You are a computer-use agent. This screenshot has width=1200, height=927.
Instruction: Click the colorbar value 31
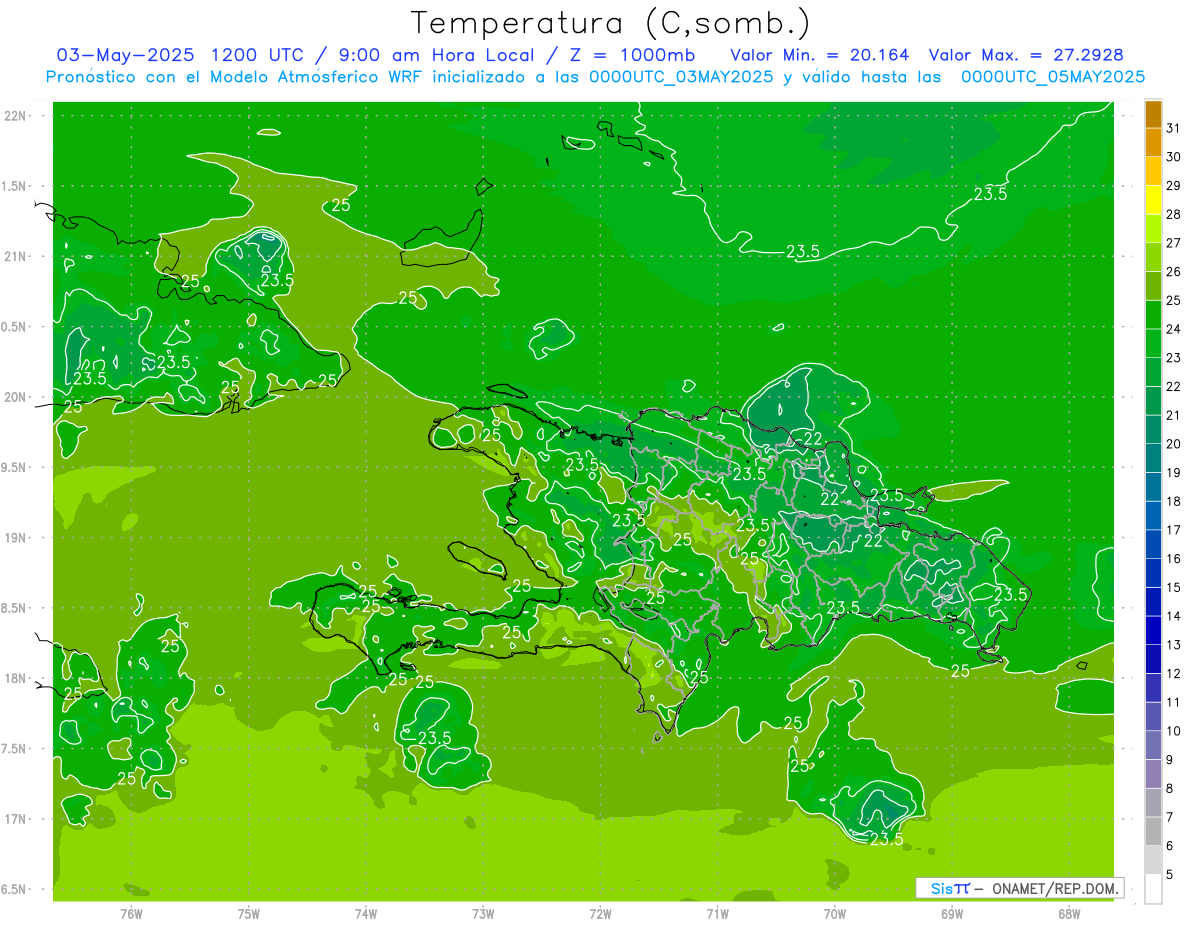1174,128
